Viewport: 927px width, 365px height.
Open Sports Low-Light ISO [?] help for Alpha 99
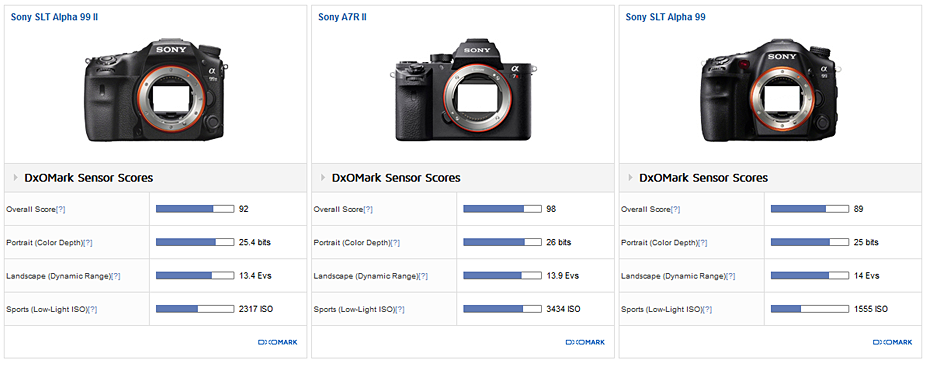(x=706, y=309)
